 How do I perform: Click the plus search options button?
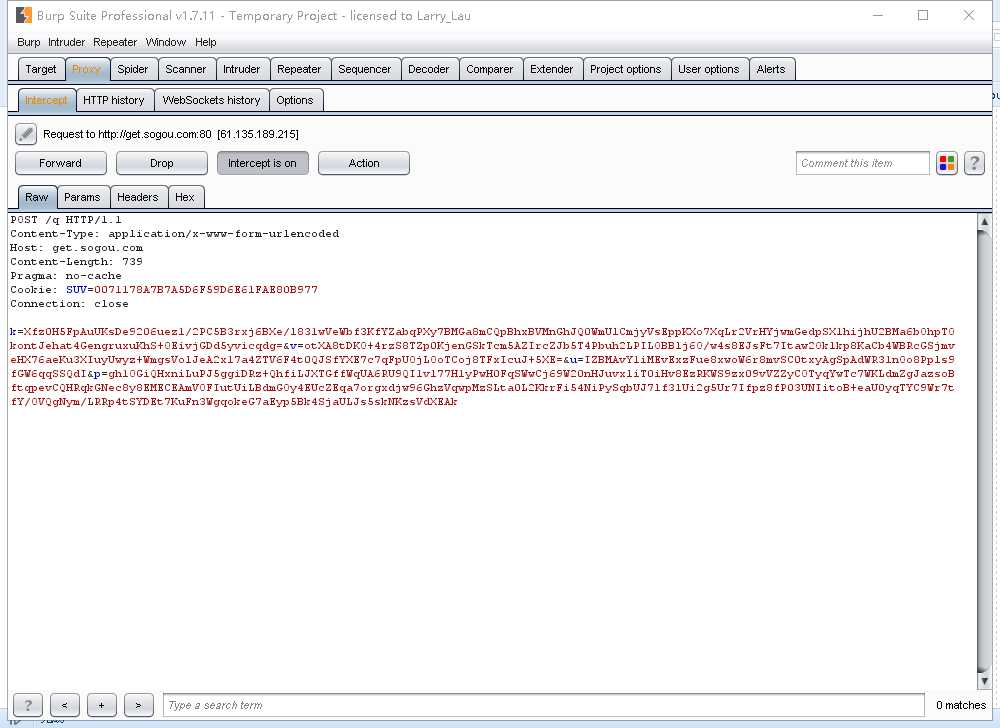[x=101, y=705]
